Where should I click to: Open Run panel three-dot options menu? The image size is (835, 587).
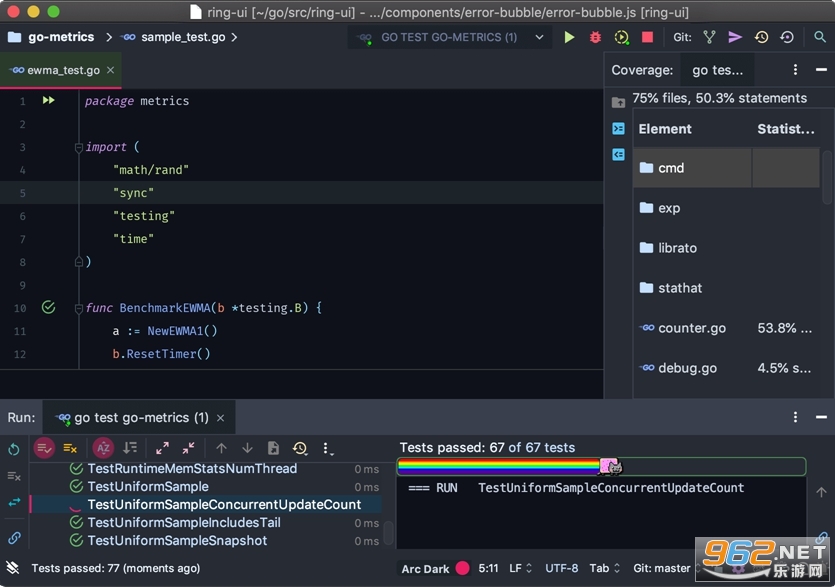tap(795, 417)
